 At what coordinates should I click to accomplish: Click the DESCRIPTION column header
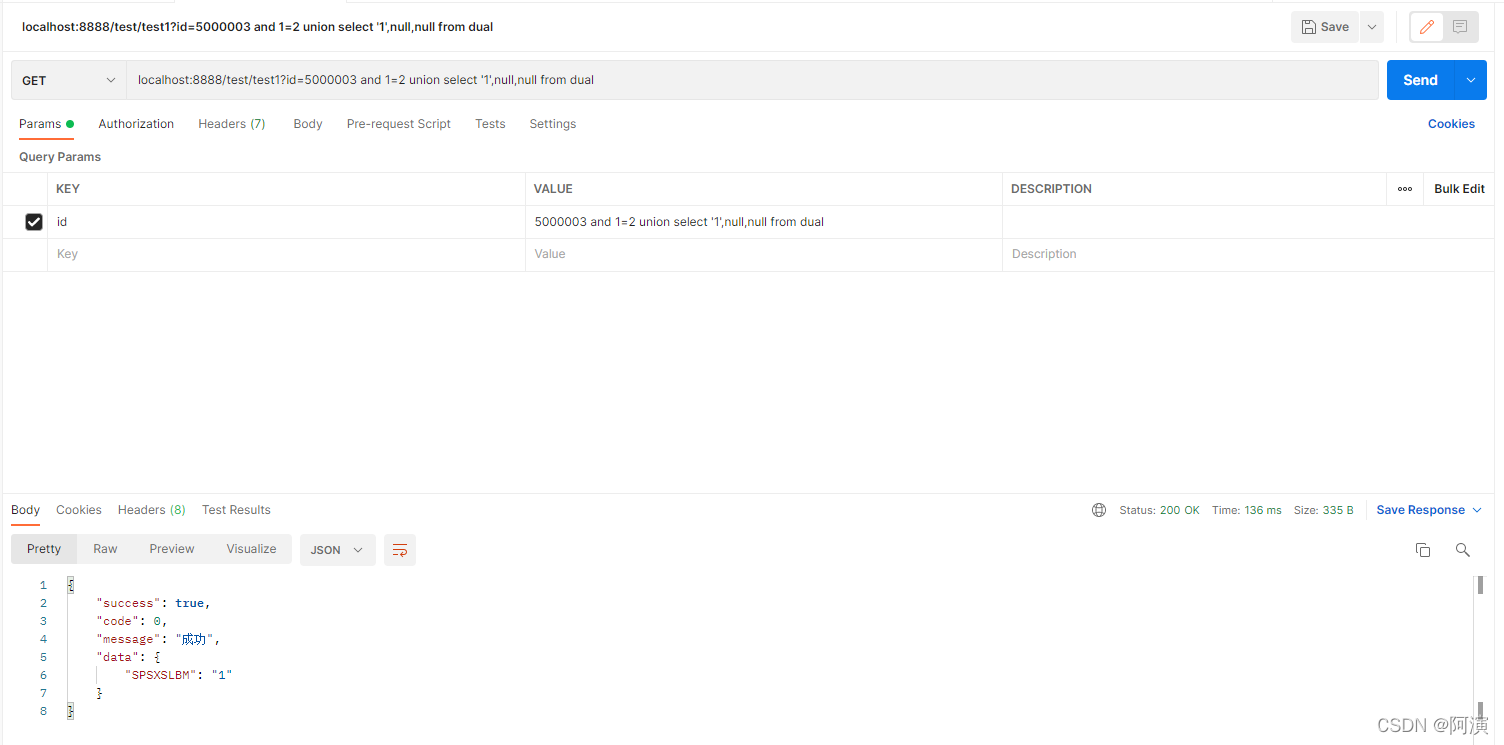click(x=1051, y=189)
